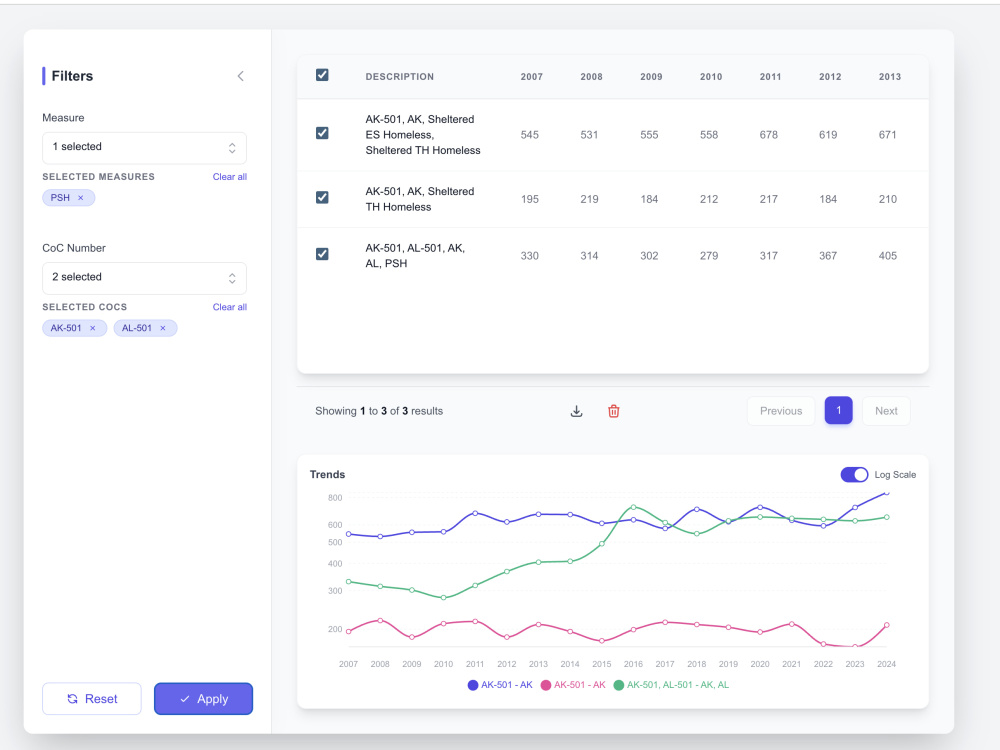The height and width of the screenshot is (750, 1000).
Task: Click the 2011 column header
Action: (770, 77)
